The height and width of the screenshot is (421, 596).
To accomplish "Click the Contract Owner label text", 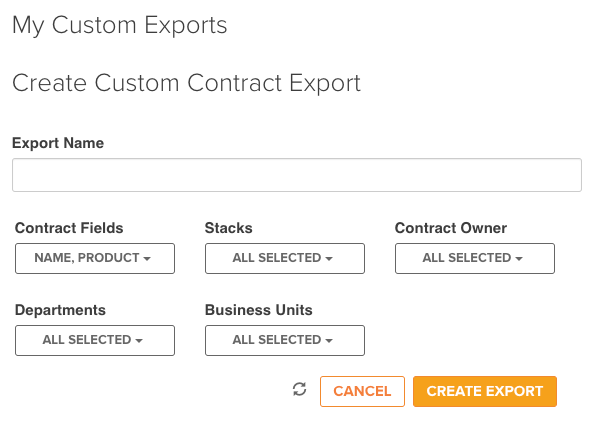I will pyautogui.click(x=451, y=228).
